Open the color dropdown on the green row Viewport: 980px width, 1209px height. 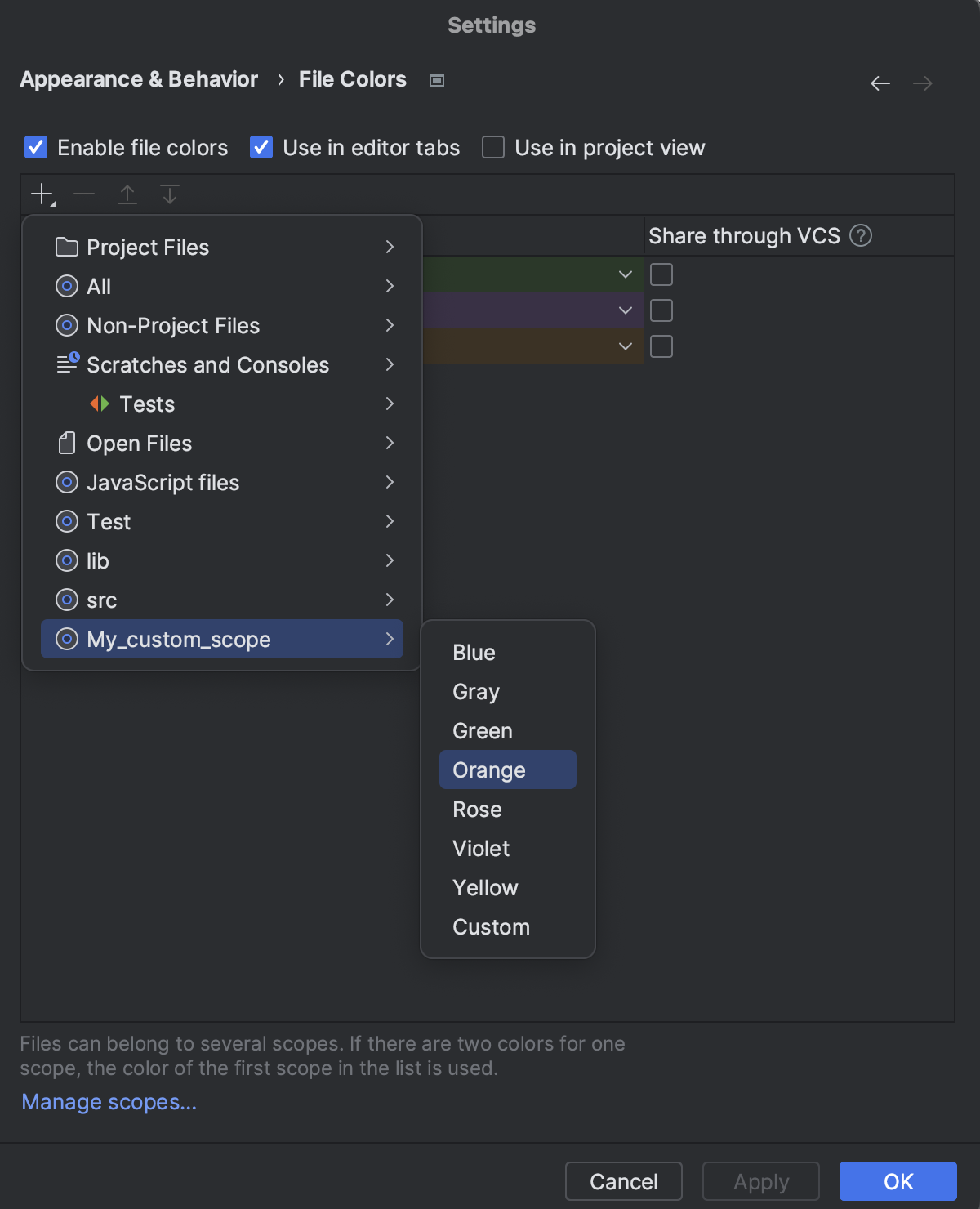(x=625, y=274)
